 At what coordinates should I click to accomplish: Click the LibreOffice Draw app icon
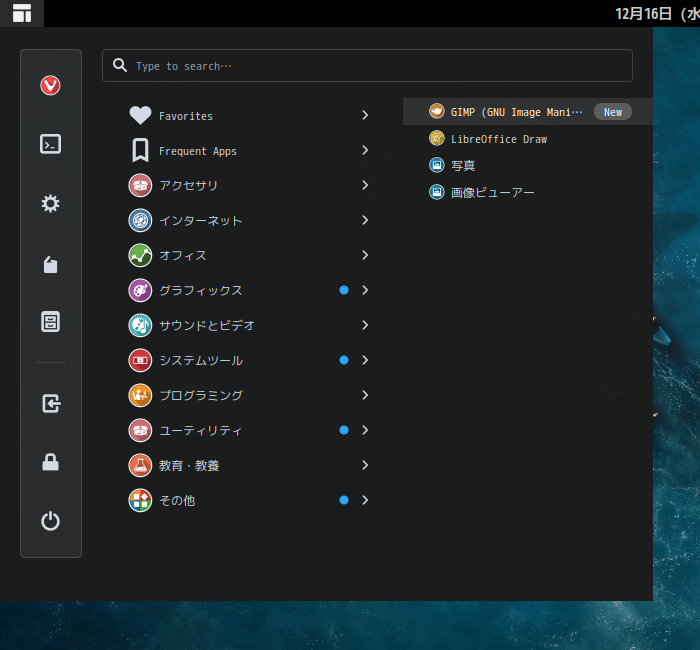[437, 138]
